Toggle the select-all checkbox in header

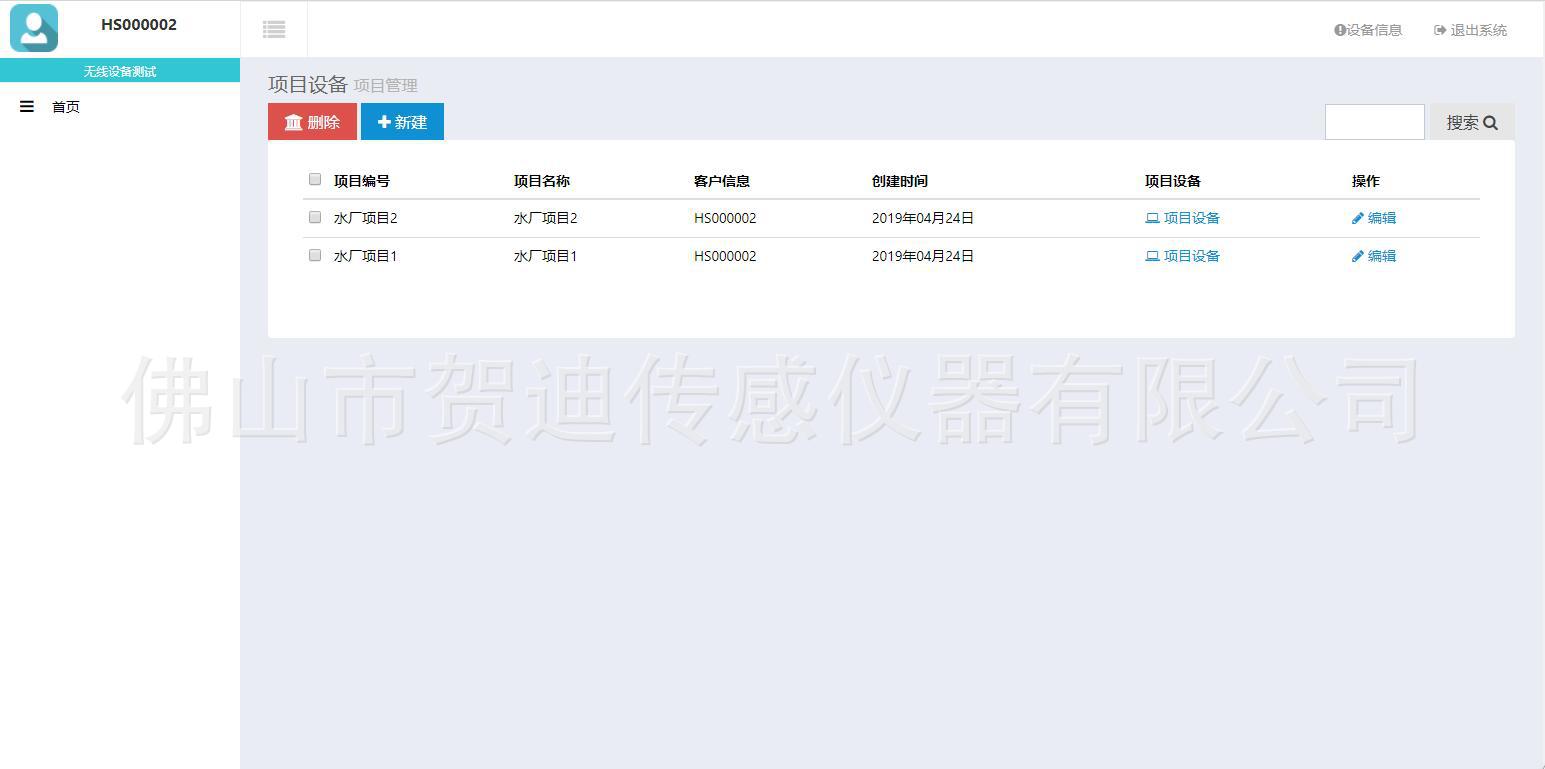point(315,180)
